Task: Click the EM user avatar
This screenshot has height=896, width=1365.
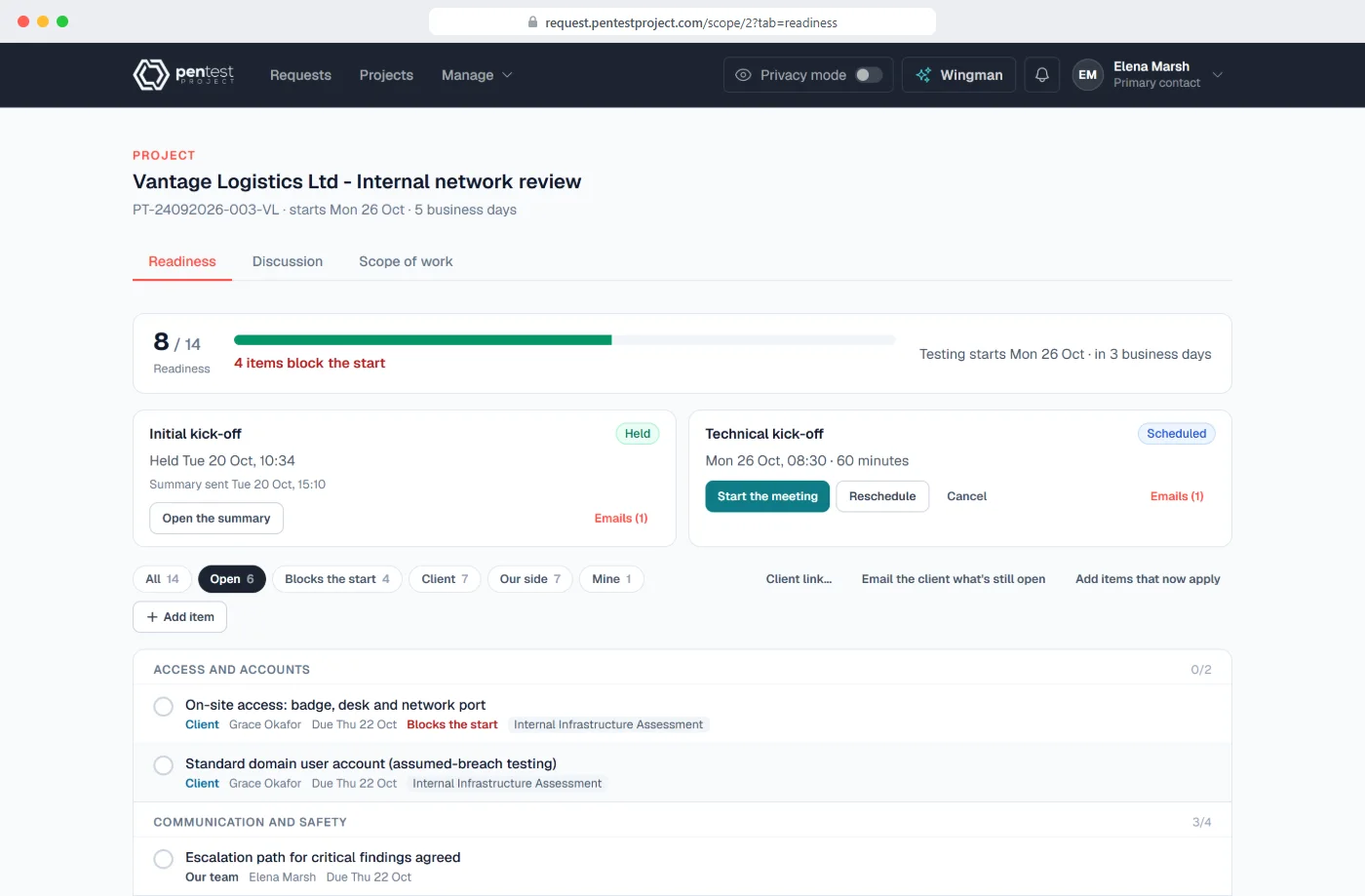Action: (1087, 75)
